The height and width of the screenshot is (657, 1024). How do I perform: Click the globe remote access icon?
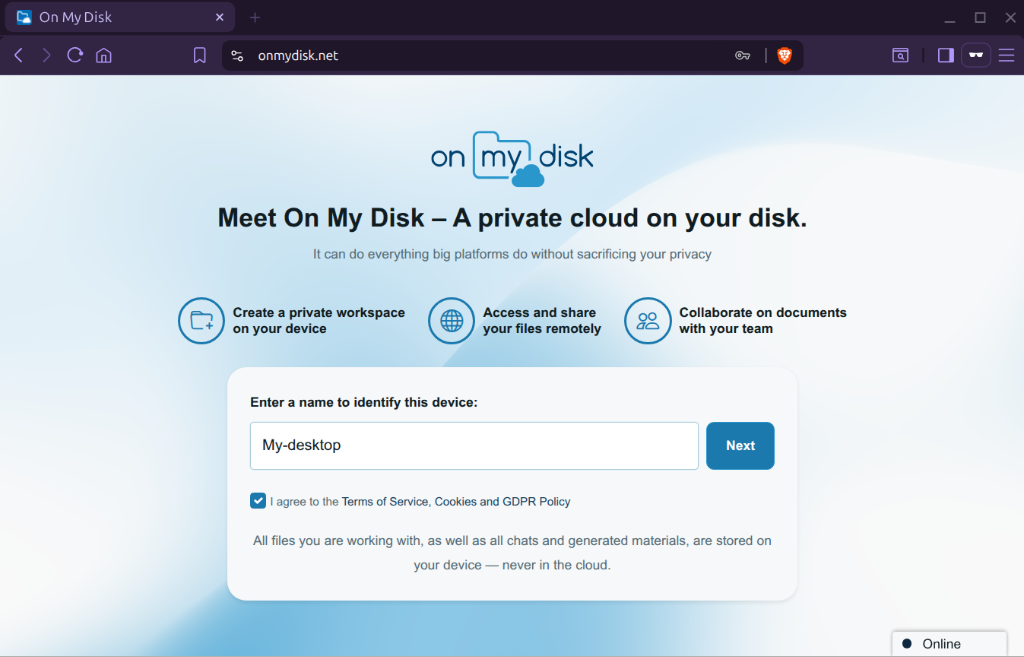pos(451,321)
